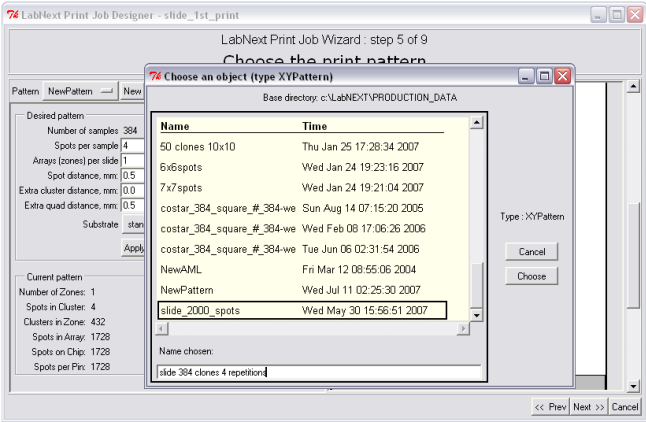Open the NewPattern pattern dropdown

pyautogui.click(x=80, y=91)
